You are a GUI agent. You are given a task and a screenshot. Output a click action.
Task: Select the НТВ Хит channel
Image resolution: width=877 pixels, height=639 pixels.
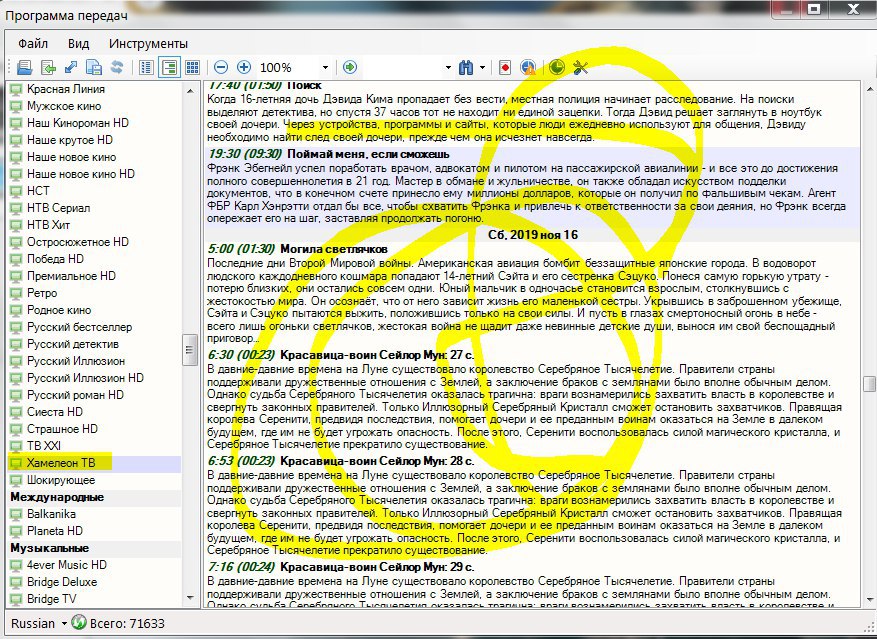(x=48, y=225)
